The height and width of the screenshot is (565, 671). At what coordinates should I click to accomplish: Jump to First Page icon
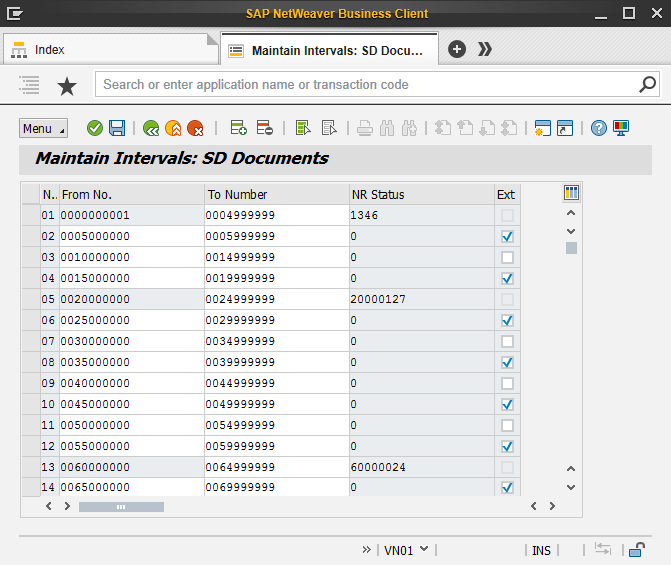443,128
